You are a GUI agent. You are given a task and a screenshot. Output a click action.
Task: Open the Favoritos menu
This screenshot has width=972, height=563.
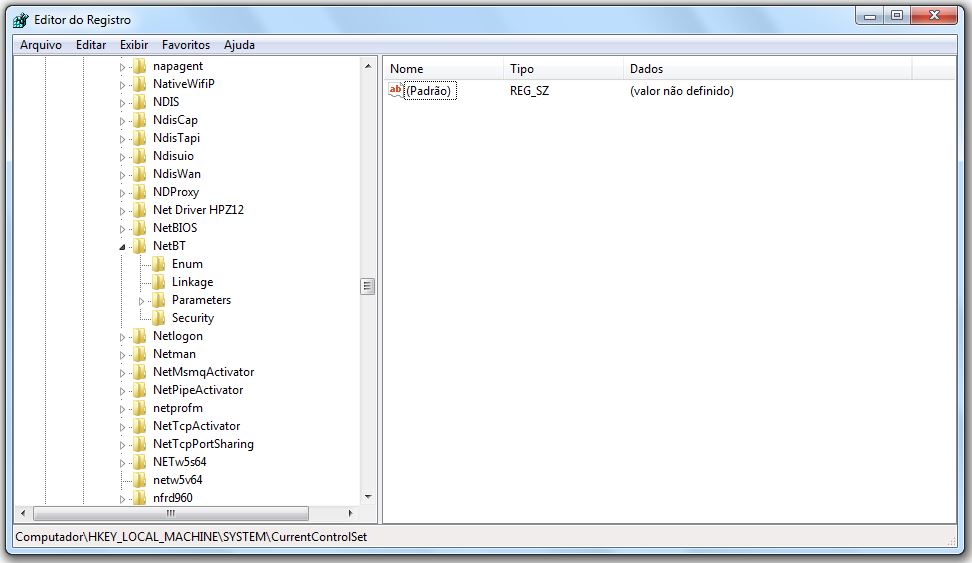point(186,45)
